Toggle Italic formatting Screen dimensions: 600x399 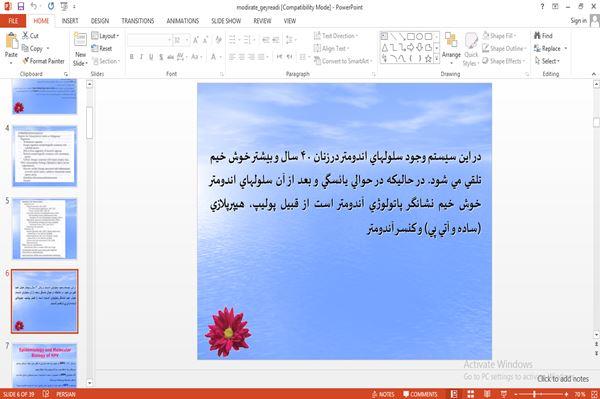(x=141, y=57)
